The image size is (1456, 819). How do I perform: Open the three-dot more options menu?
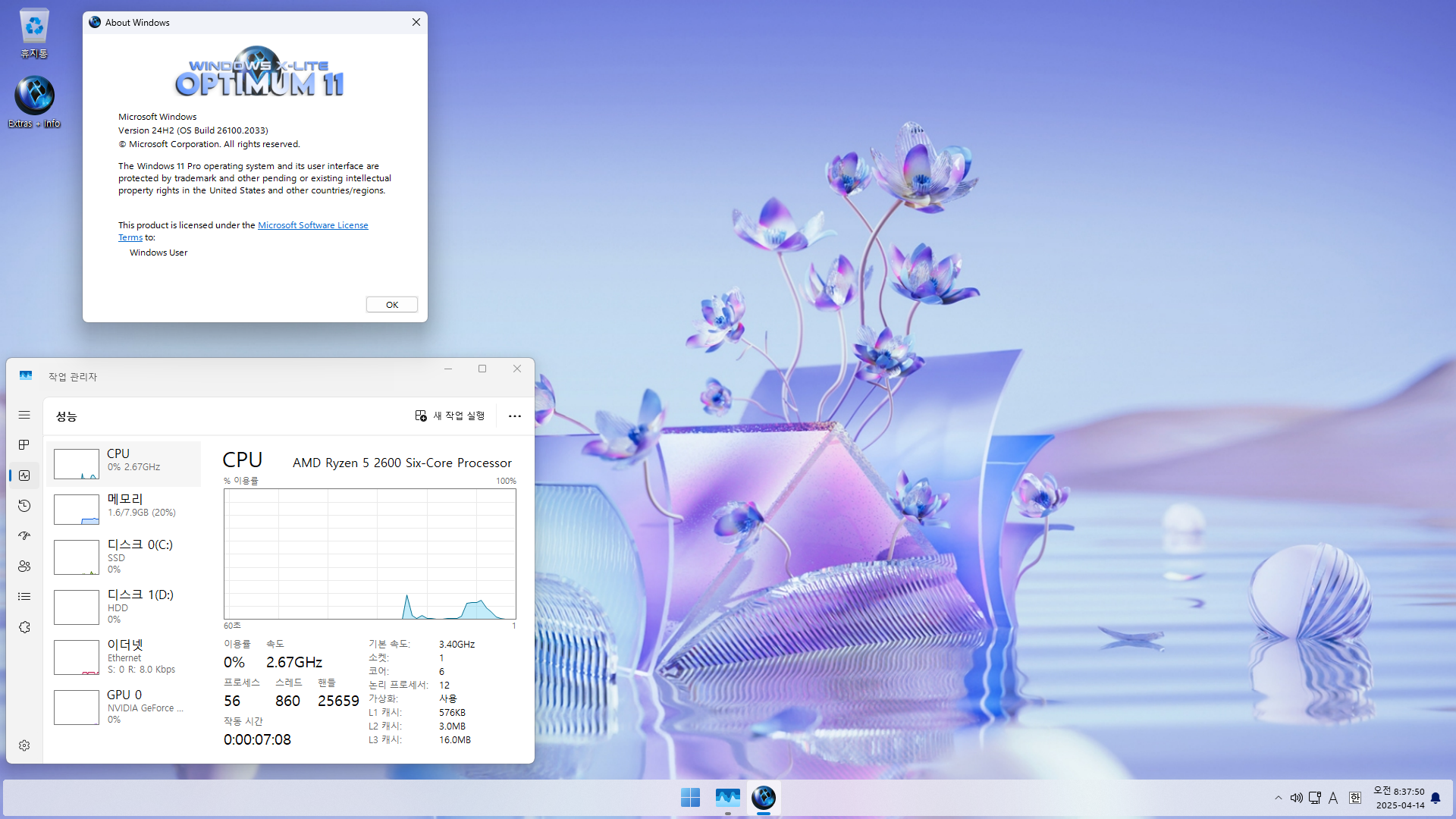pyautogui.click(x=515, y=416)
